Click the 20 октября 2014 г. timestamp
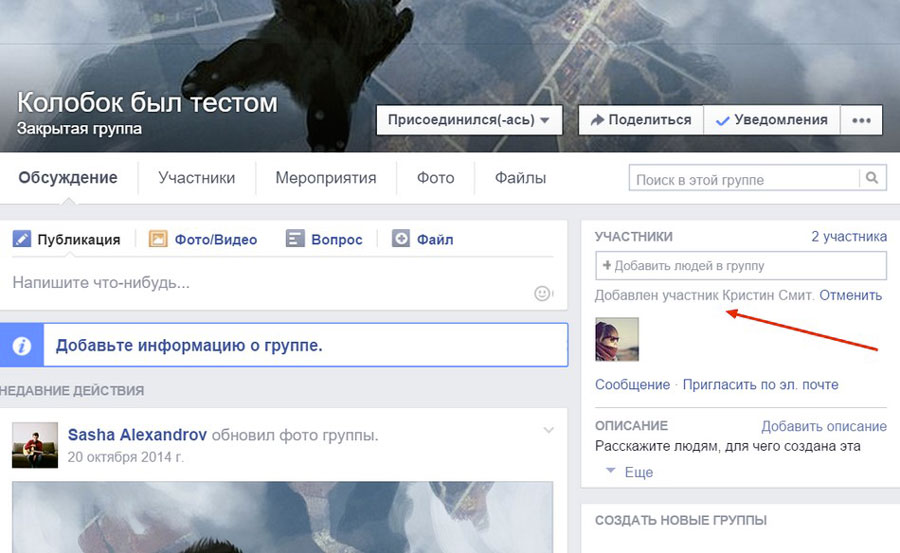Screen dimensions: 900x553 point(126,457)
